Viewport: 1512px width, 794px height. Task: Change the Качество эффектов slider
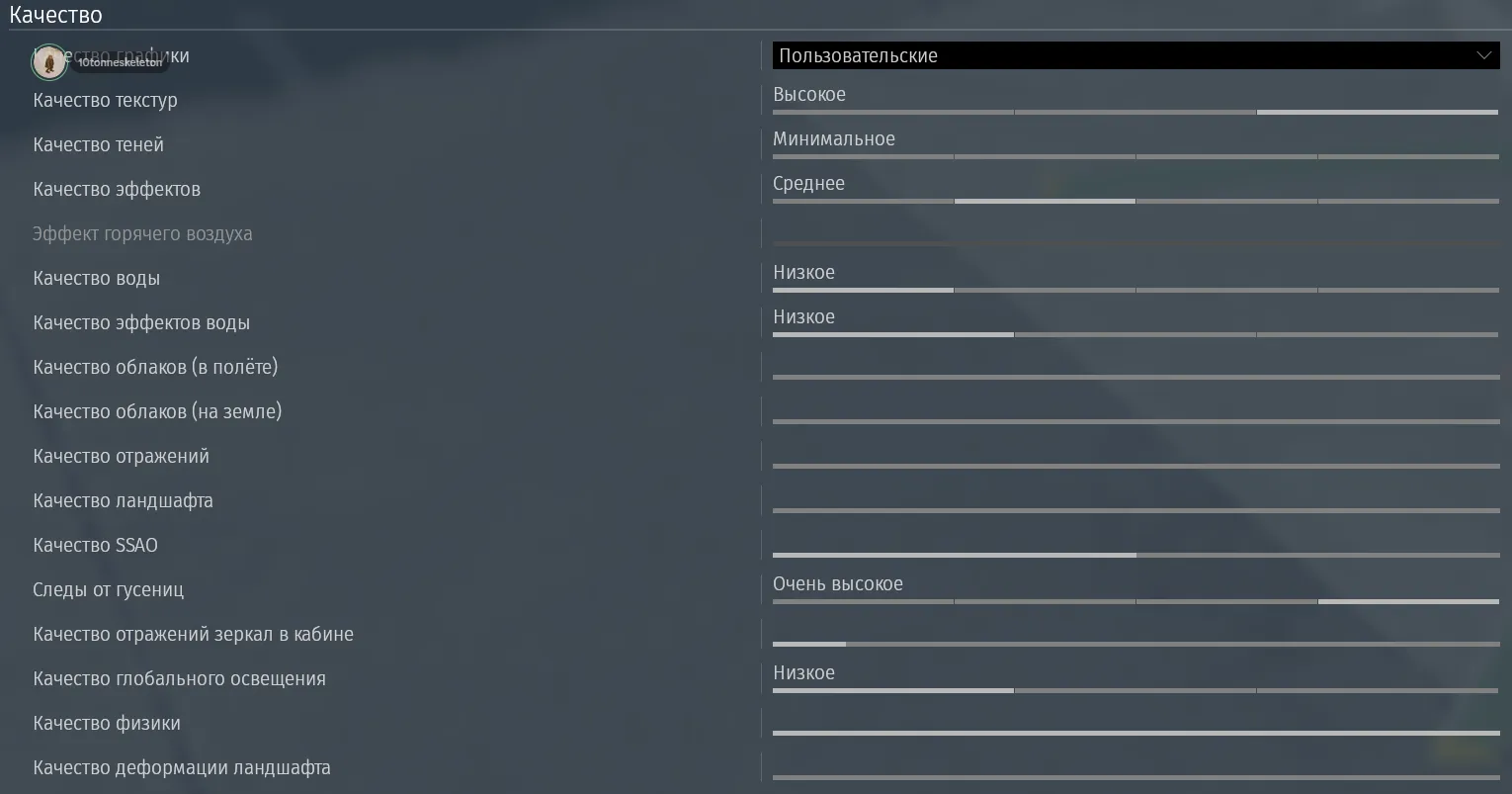point(1135,201)
